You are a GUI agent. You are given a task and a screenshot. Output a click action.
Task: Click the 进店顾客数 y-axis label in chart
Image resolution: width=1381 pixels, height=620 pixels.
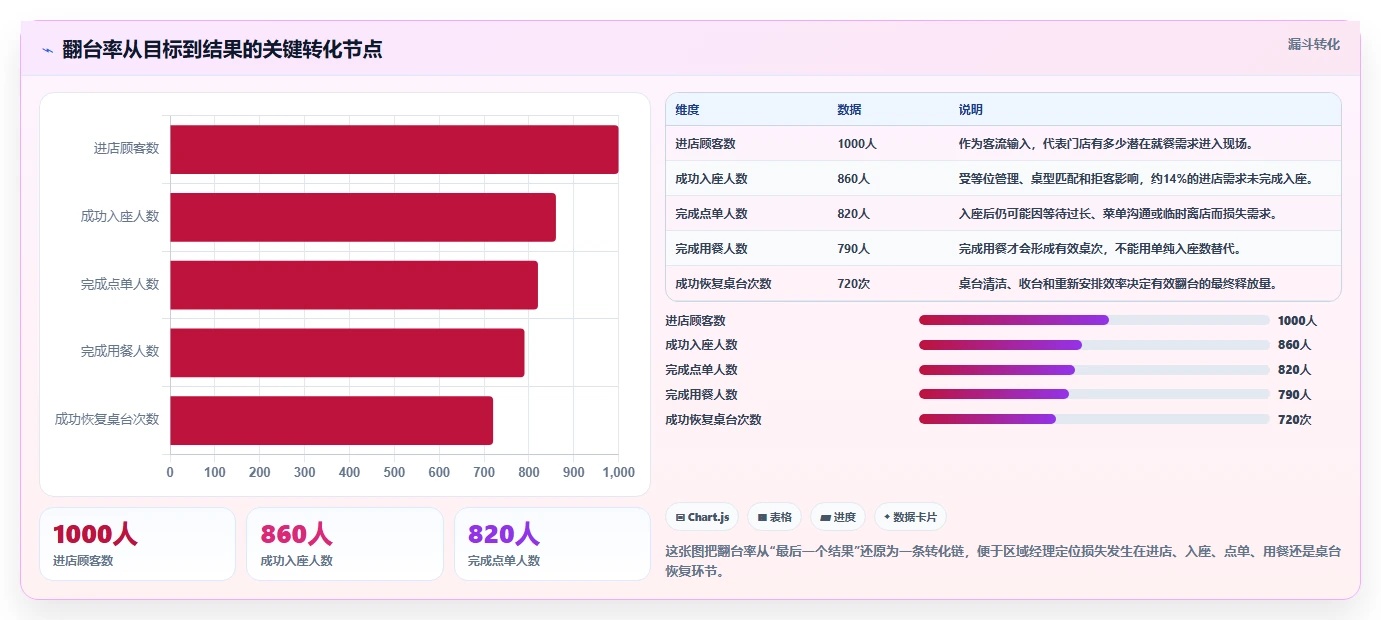tap(126, 149)
